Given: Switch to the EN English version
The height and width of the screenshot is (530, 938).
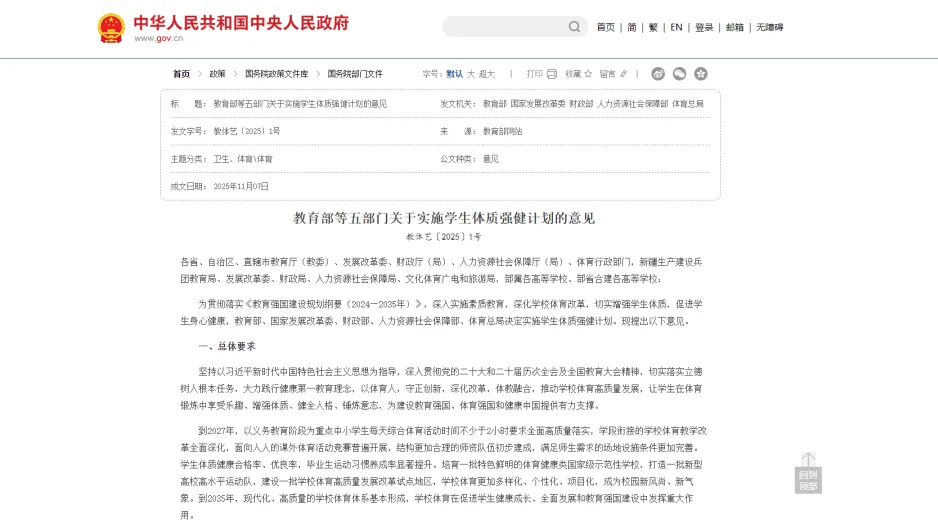Looking at the screenshot, I should pos(676,28).
